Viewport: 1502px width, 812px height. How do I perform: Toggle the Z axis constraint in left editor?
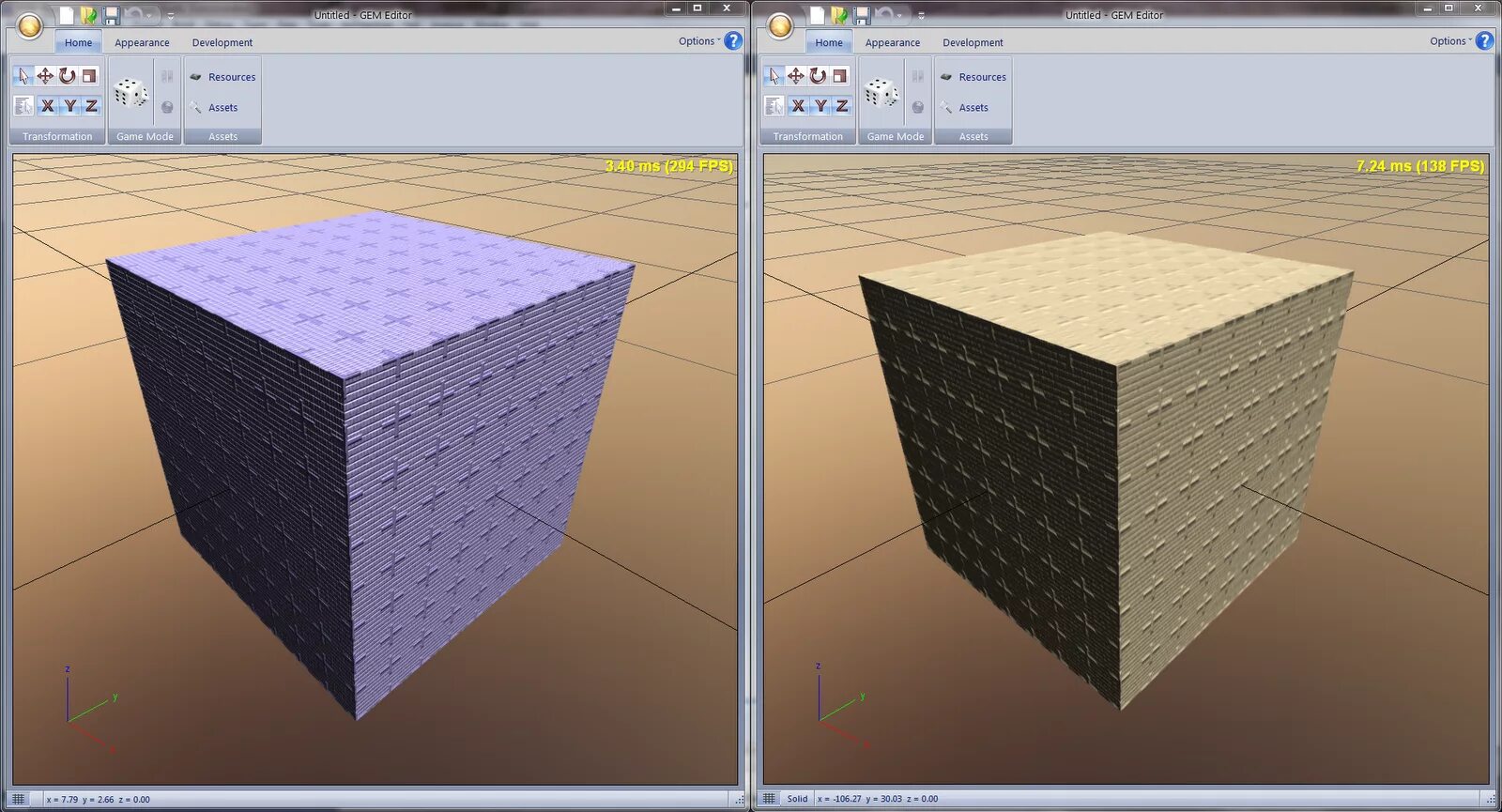(91, 106)
